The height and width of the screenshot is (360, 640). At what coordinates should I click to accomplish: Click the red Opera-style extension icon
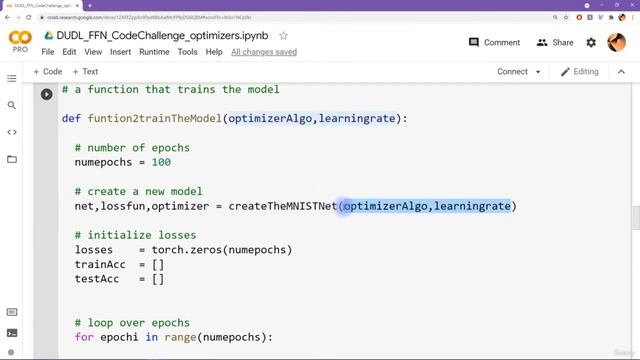[579, 18]
